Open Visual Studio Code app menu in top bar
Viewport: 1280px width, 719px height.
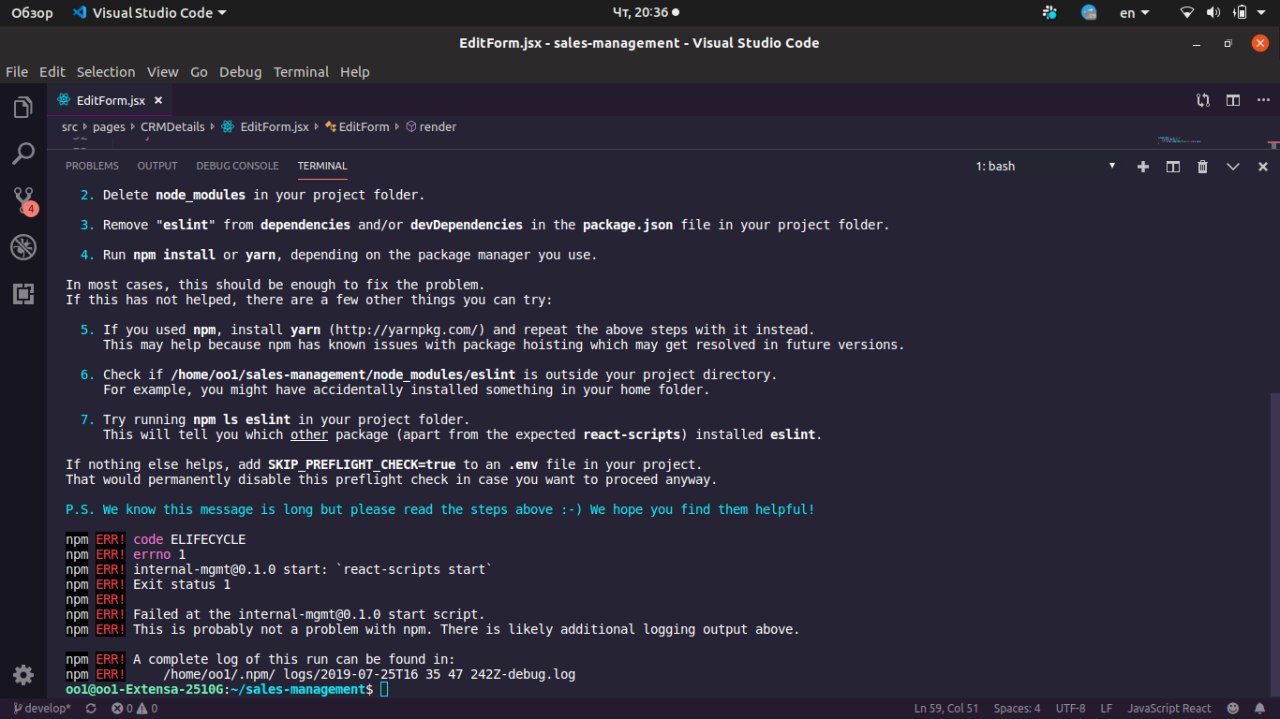click(x=149, y=13)
